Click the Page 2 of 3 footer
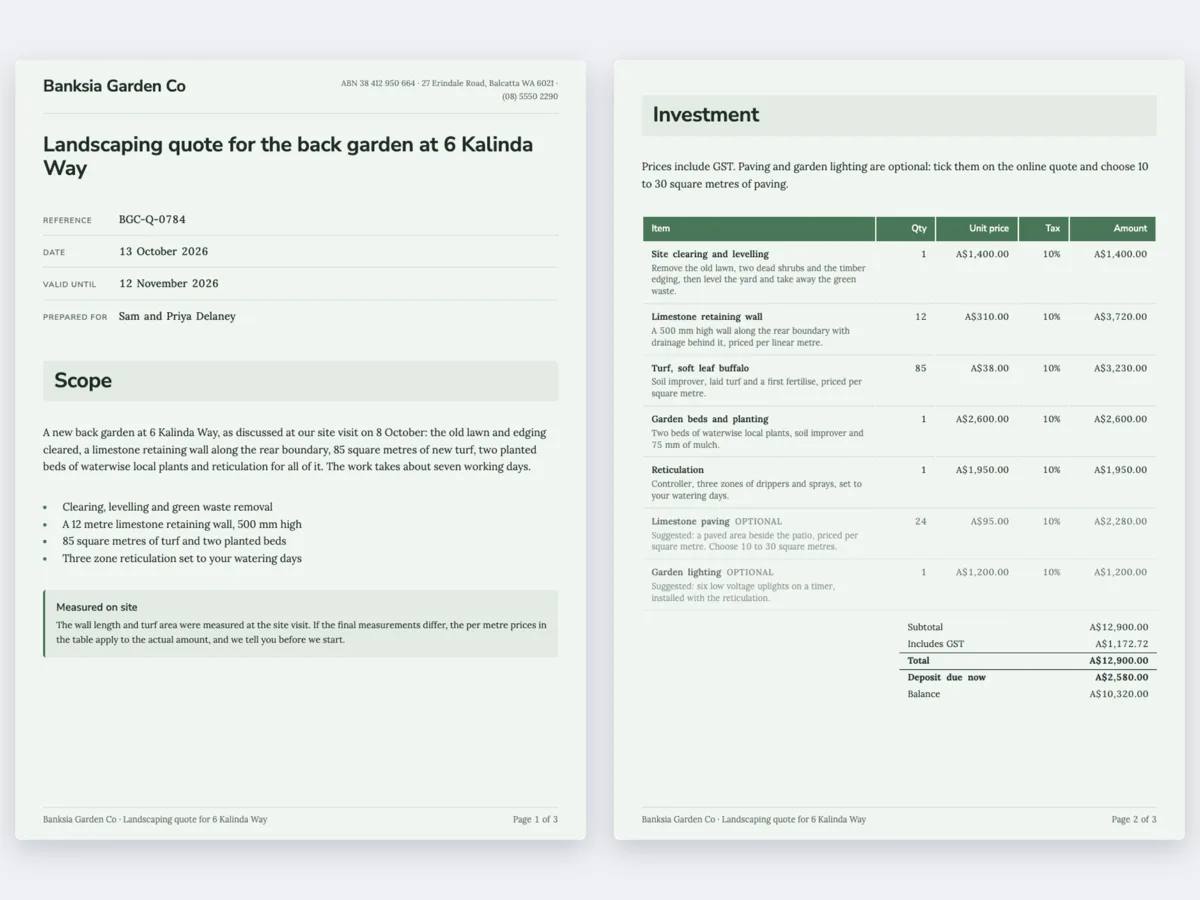Viewport: 1200px width, 900px height. click(x=1134, y=819)
